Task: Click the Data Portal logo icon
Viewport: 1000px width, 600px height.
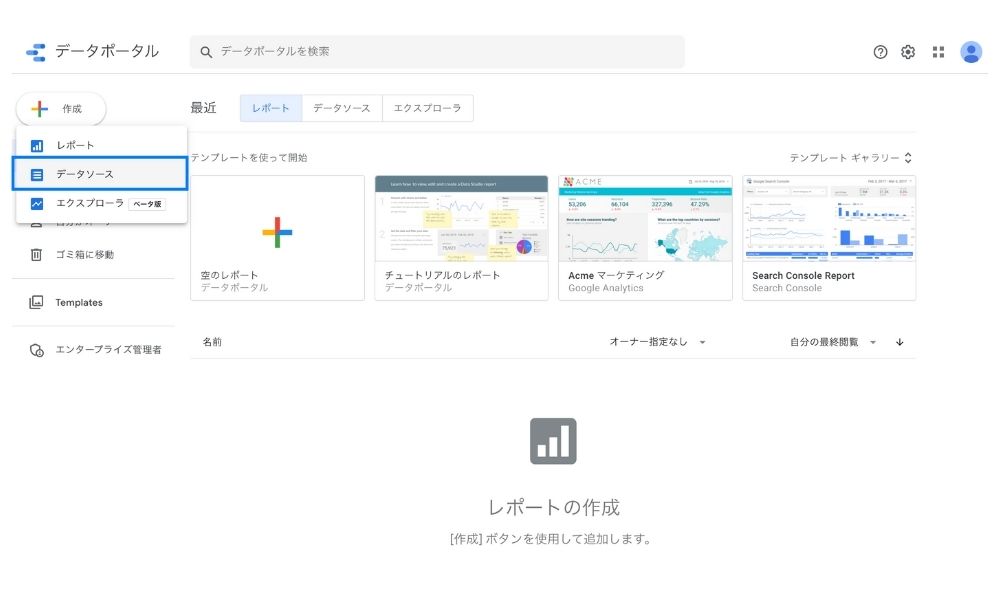Action: coord(36,52)
